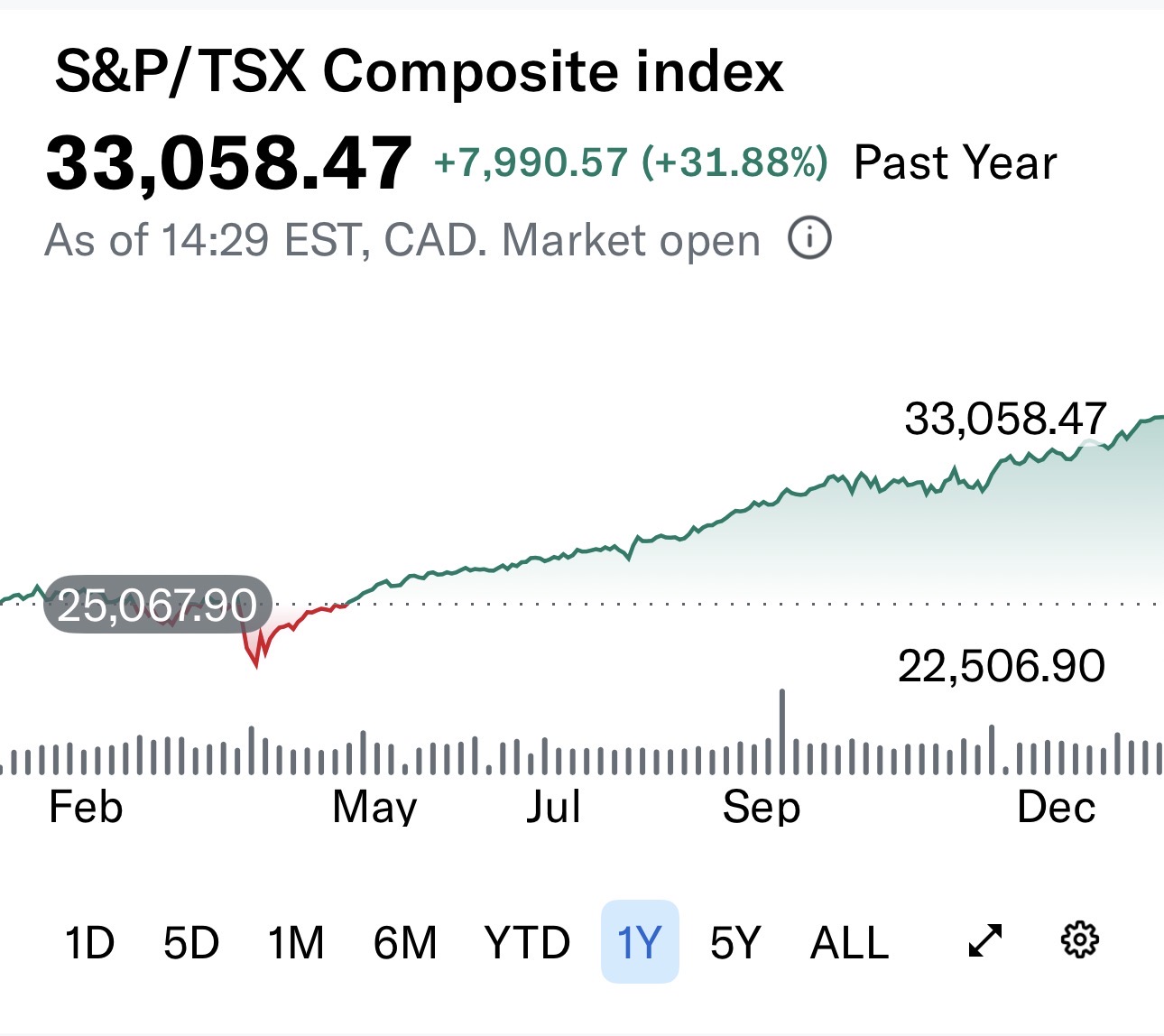The height and width of the screenshot is (1036, 1164).
Task: Show ALL historical data range
Action: [849, 943]
